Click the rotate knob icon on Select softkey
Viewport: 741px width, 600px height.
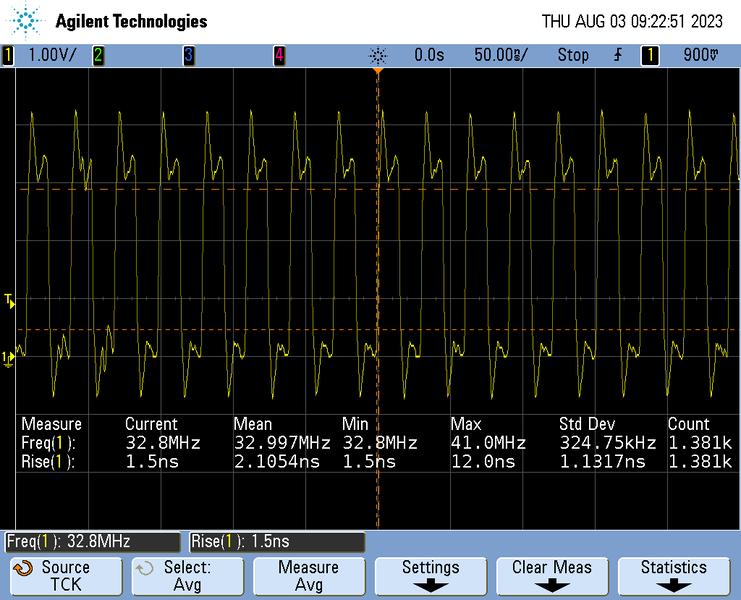tap(146, 568)
